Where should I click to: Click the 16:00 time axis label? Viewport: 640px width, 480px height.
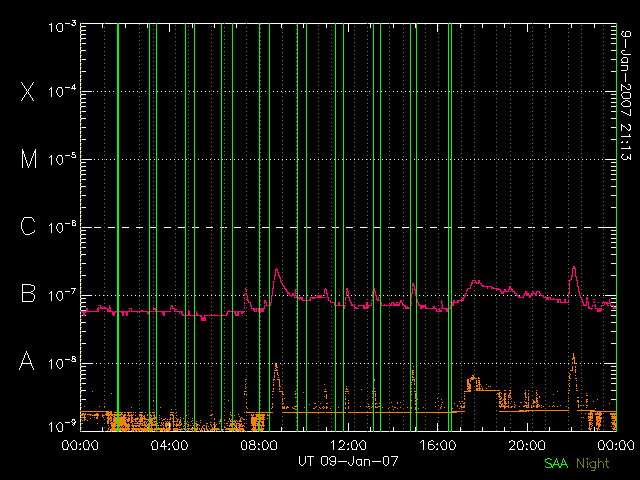click(x=438, y=445)
